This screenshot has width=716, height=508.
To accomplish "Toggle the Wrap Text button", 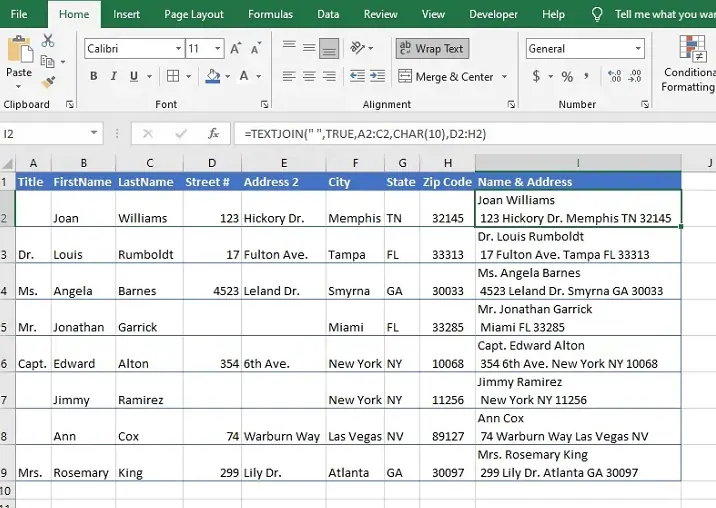I will tap(431, 49).
